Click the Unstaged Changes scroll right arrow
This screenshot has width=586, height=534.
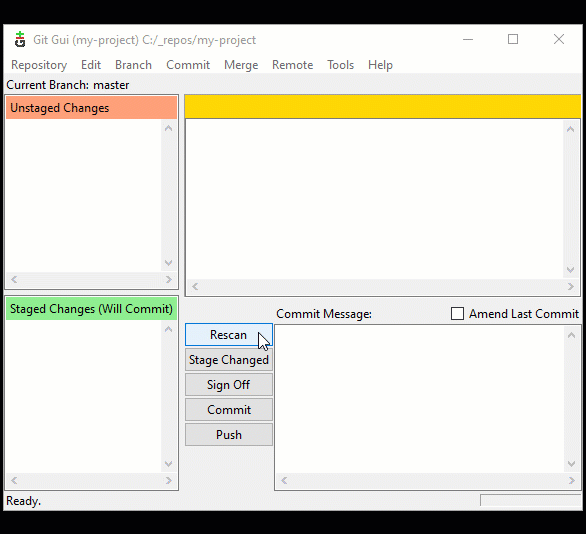click(x=169, y=280)
